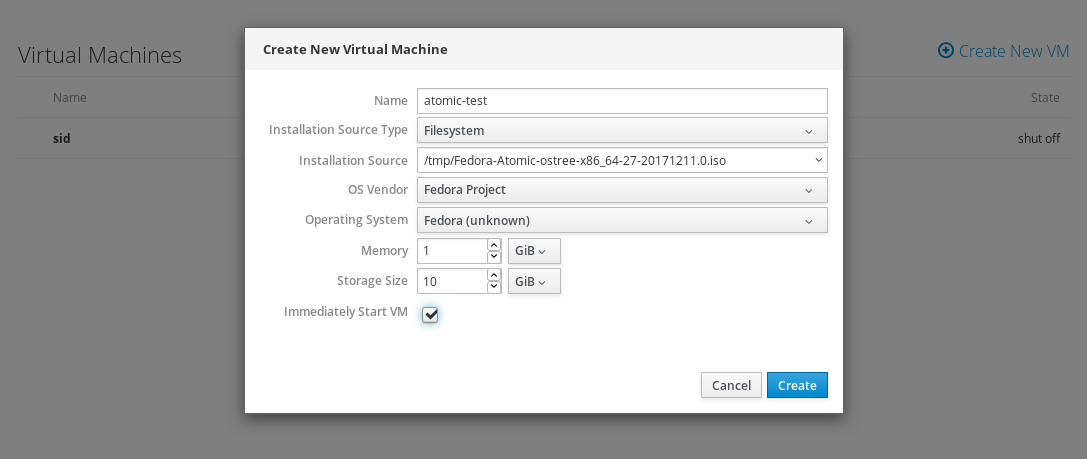Open the Installation Source Type dropdown
Viewport: 1087px width, 459px height.
pyautogui.click(x=621, y=130)
